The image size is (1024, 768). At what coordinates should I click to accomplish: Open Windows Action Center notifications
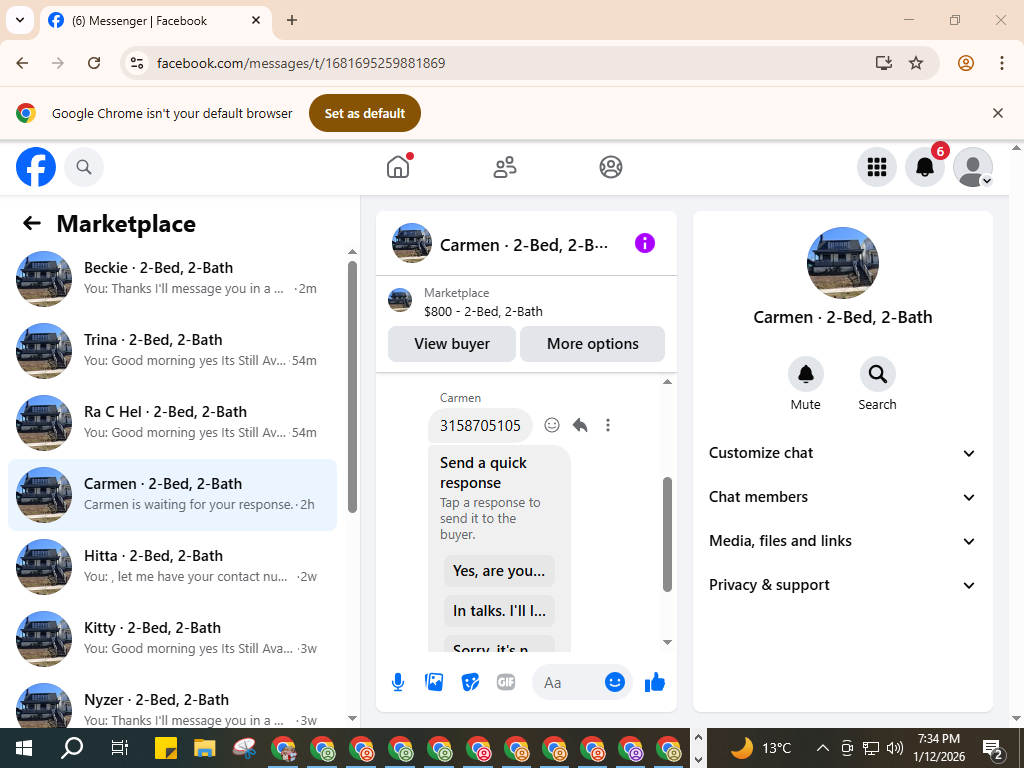tap(993, 748)
